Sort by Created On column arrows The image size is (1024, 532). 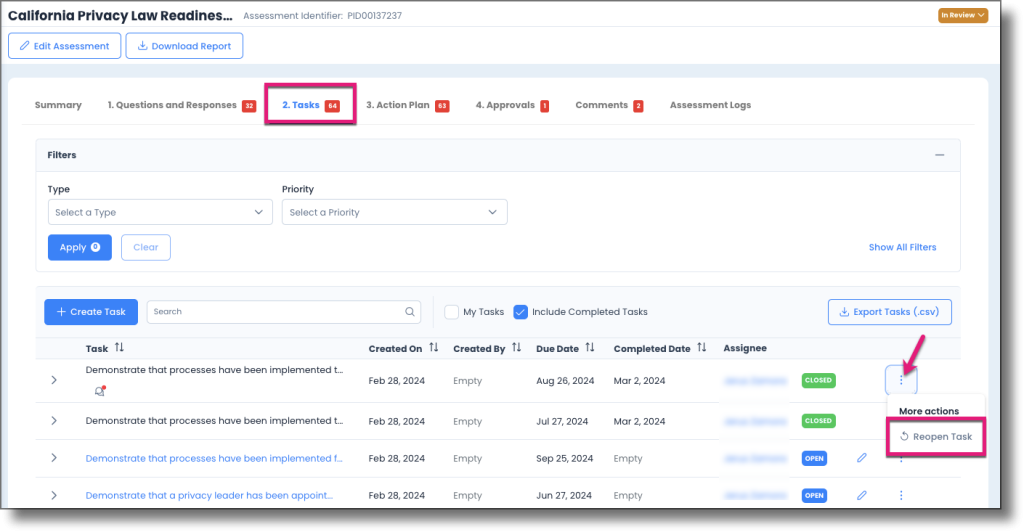434,348
